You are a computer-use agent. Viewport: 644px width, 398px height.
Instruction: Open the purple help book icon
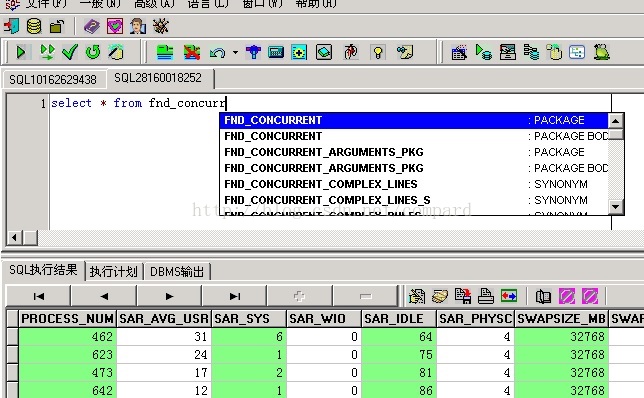tap(92, 26)
